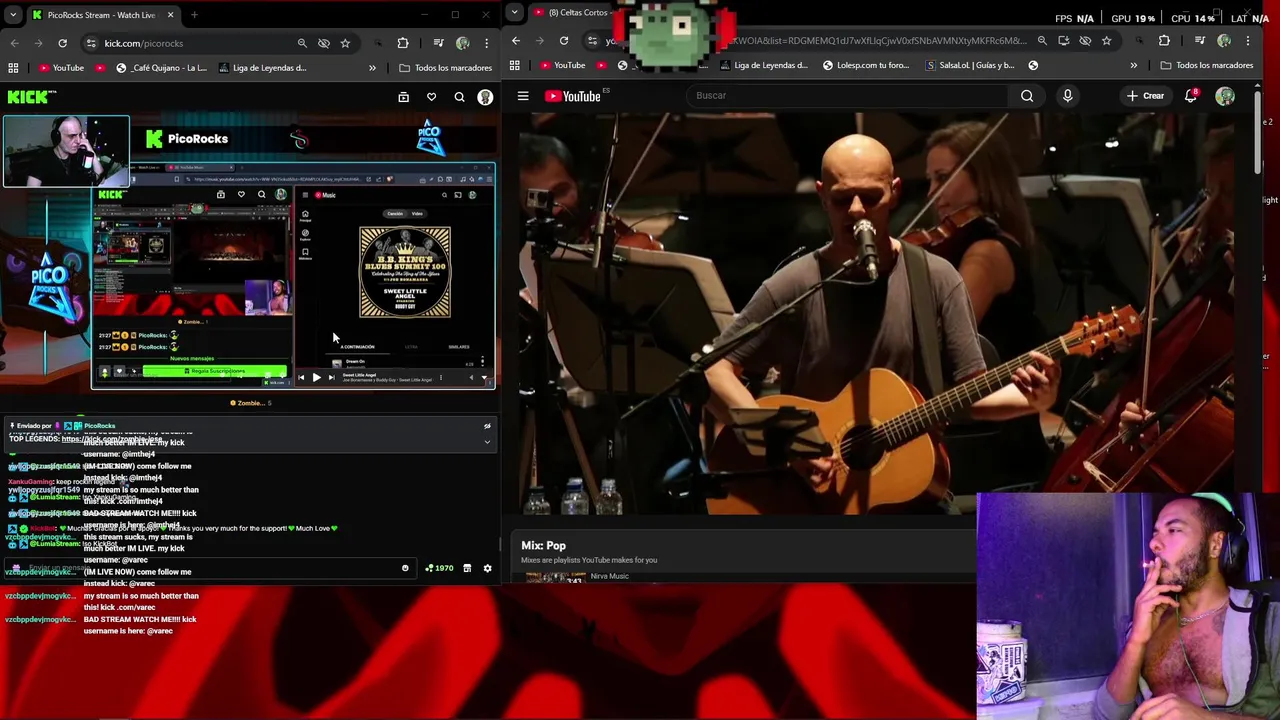This screenshot has width=1280, height=720.
Task: Reload the YouTube page
Action: 563,41
